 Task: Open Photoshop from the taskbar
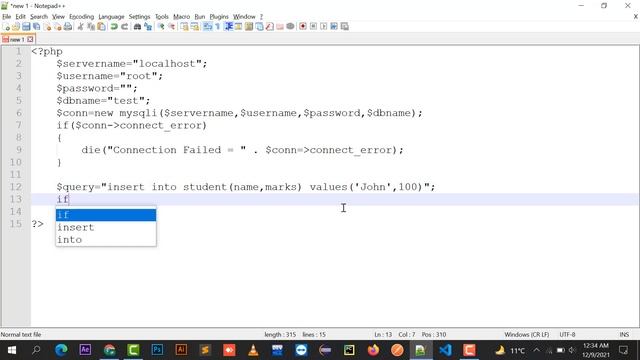pos(157,350)
